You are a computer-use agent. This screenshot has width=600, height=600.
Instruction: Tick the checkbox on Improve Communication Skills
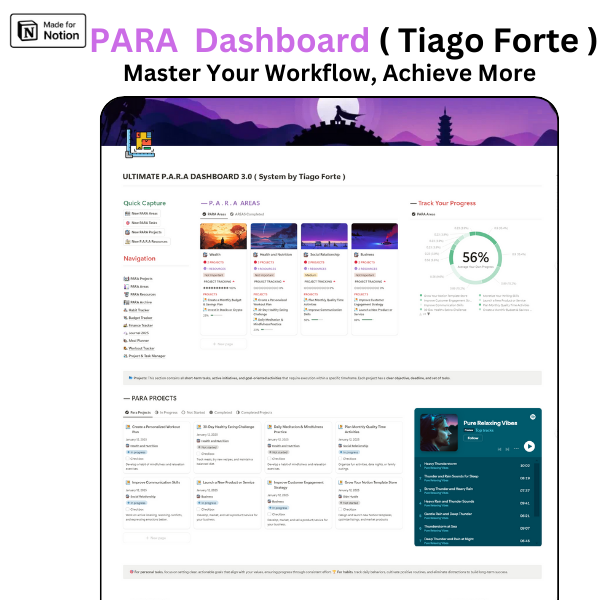click(x=128, y=509)
